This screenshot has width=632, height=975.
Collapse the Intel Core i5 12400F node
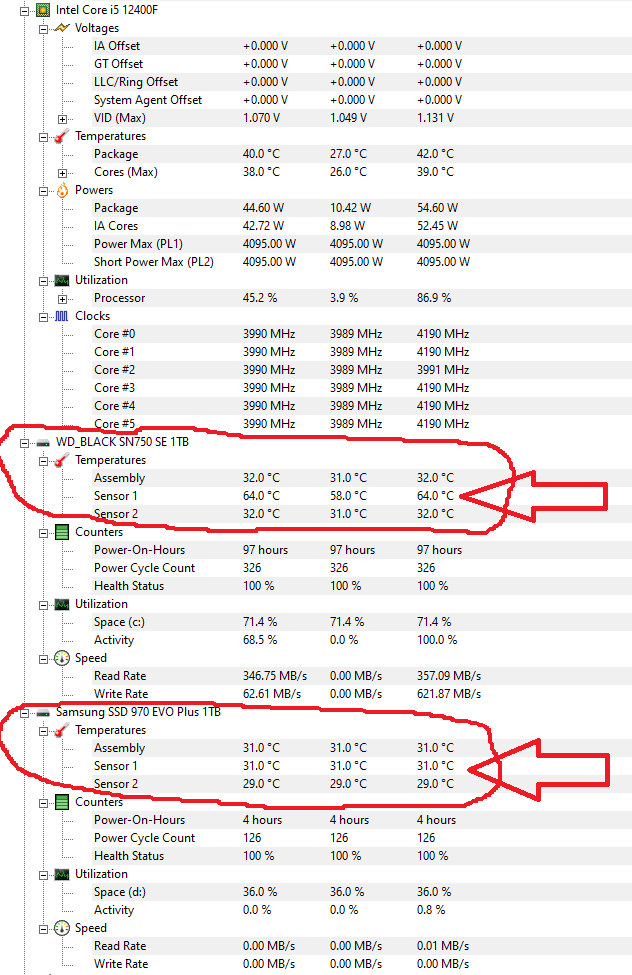pyautogui.click(x=25, y=10)
